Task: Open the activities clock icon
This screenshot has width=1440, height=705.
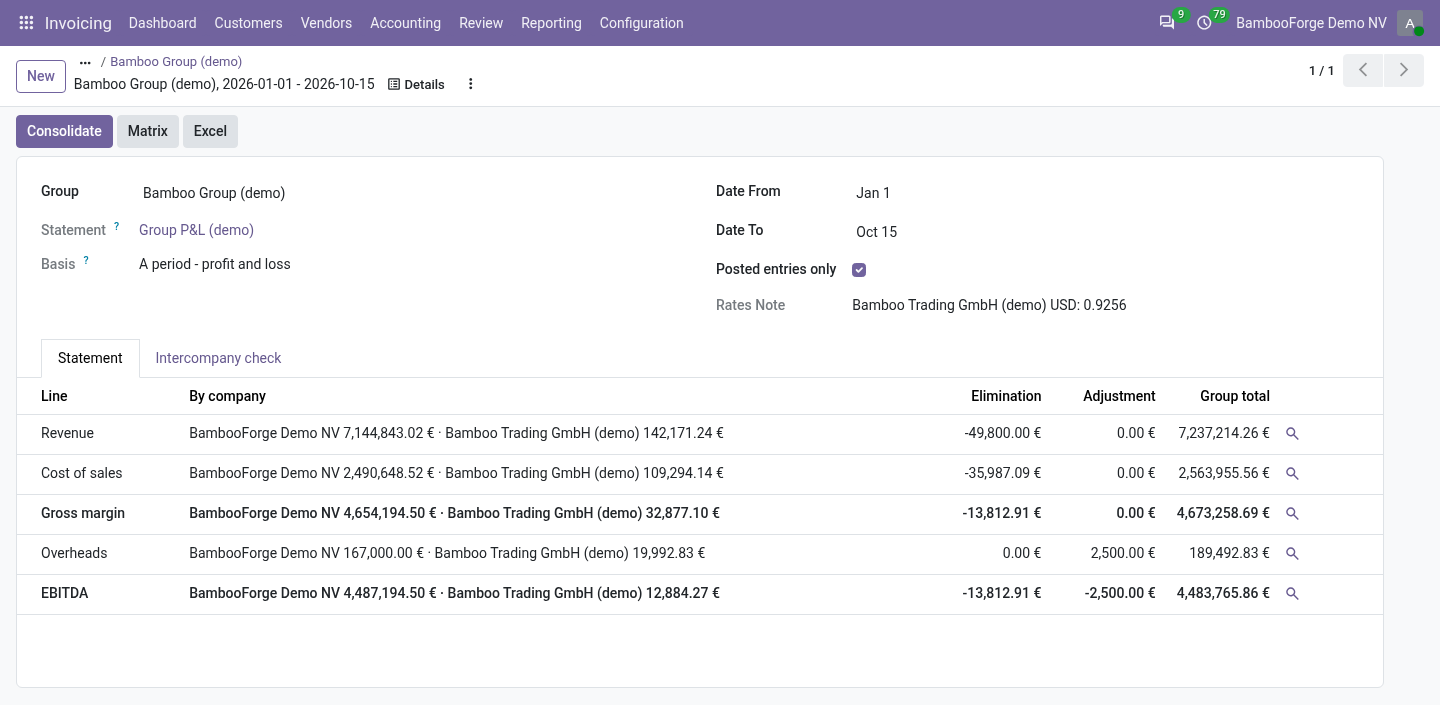Action: click(1204, 23)
